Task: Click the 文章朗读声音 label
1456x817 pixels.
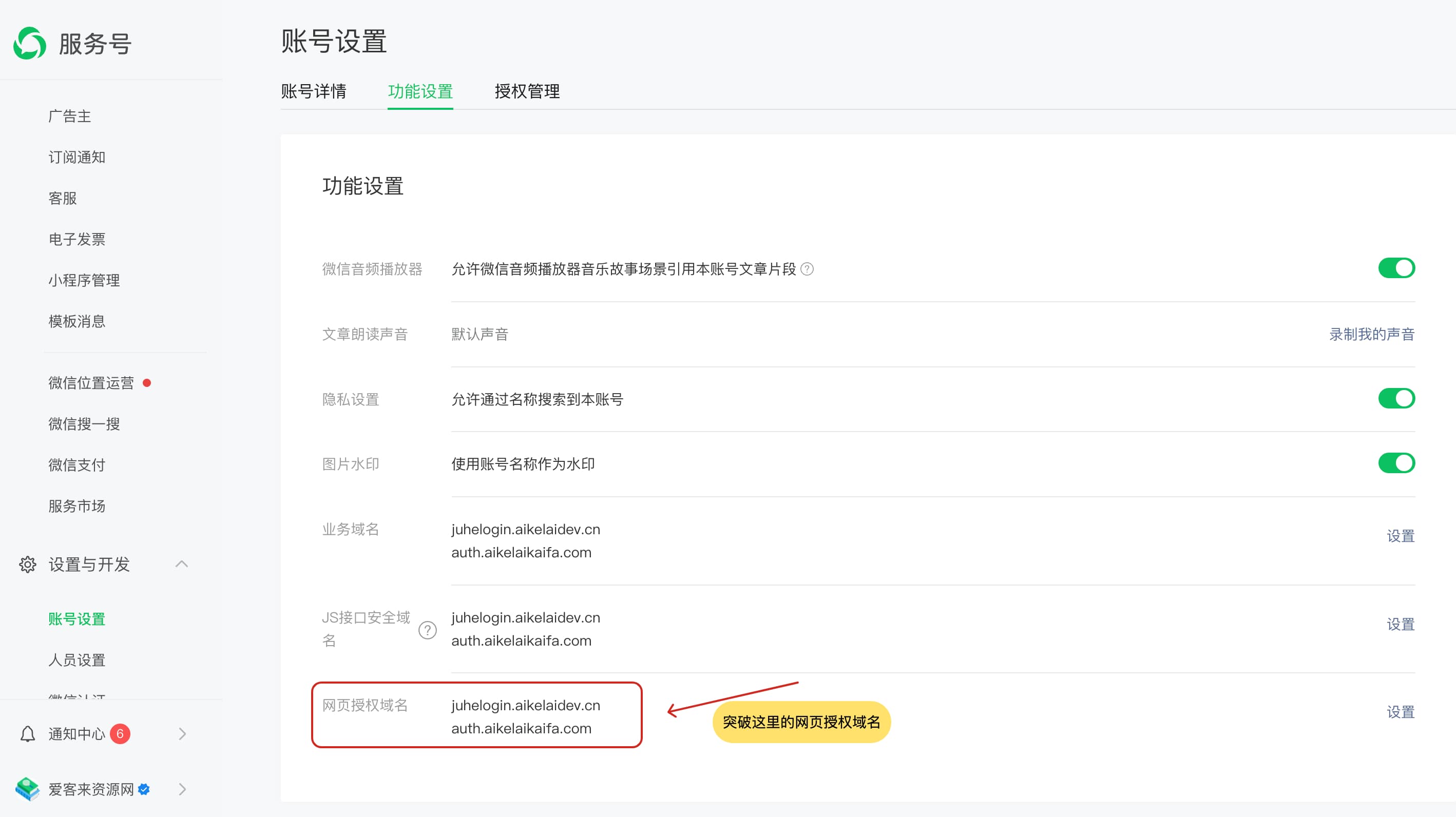Action: click(365, 334)
